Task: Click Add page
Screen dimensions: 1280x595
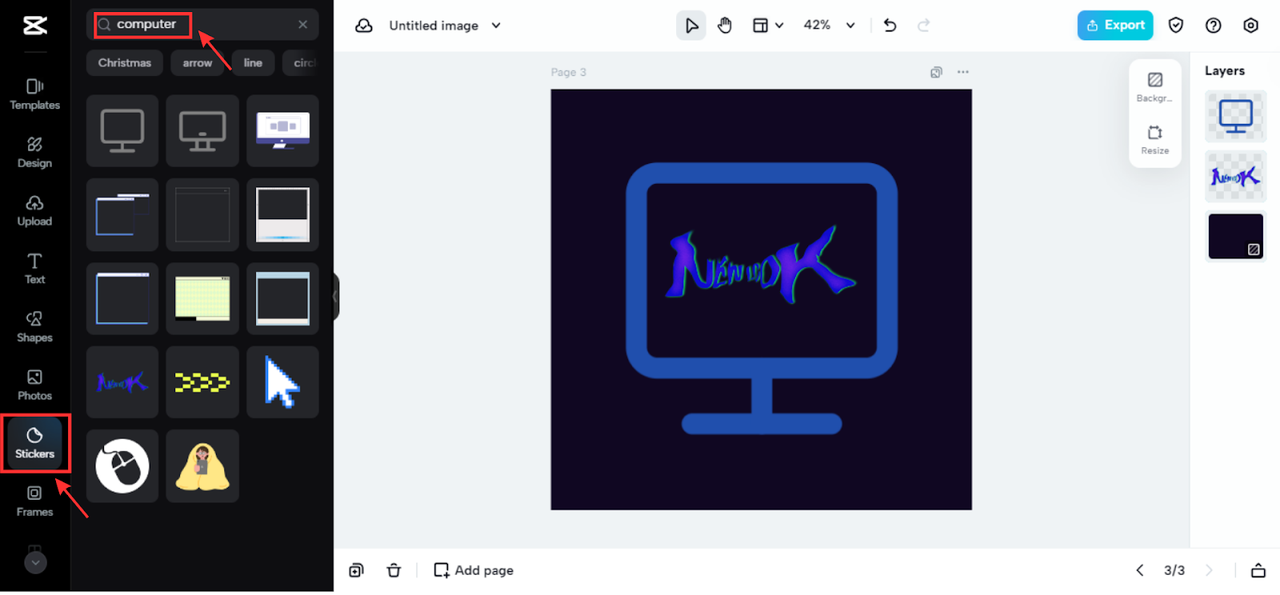Action: tap(474, 570)
